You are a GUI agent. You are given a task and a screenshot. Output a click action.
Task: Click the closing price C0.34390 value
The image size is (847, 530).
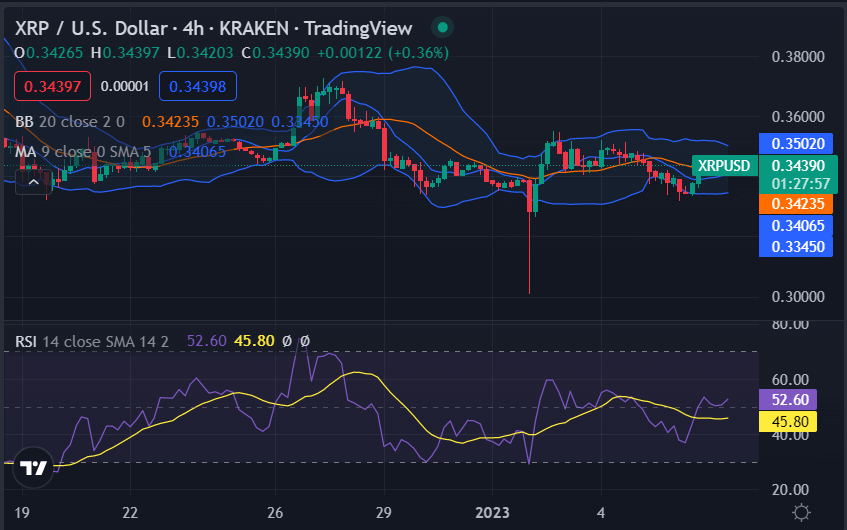pyautogui.click(x=275, y=53)
